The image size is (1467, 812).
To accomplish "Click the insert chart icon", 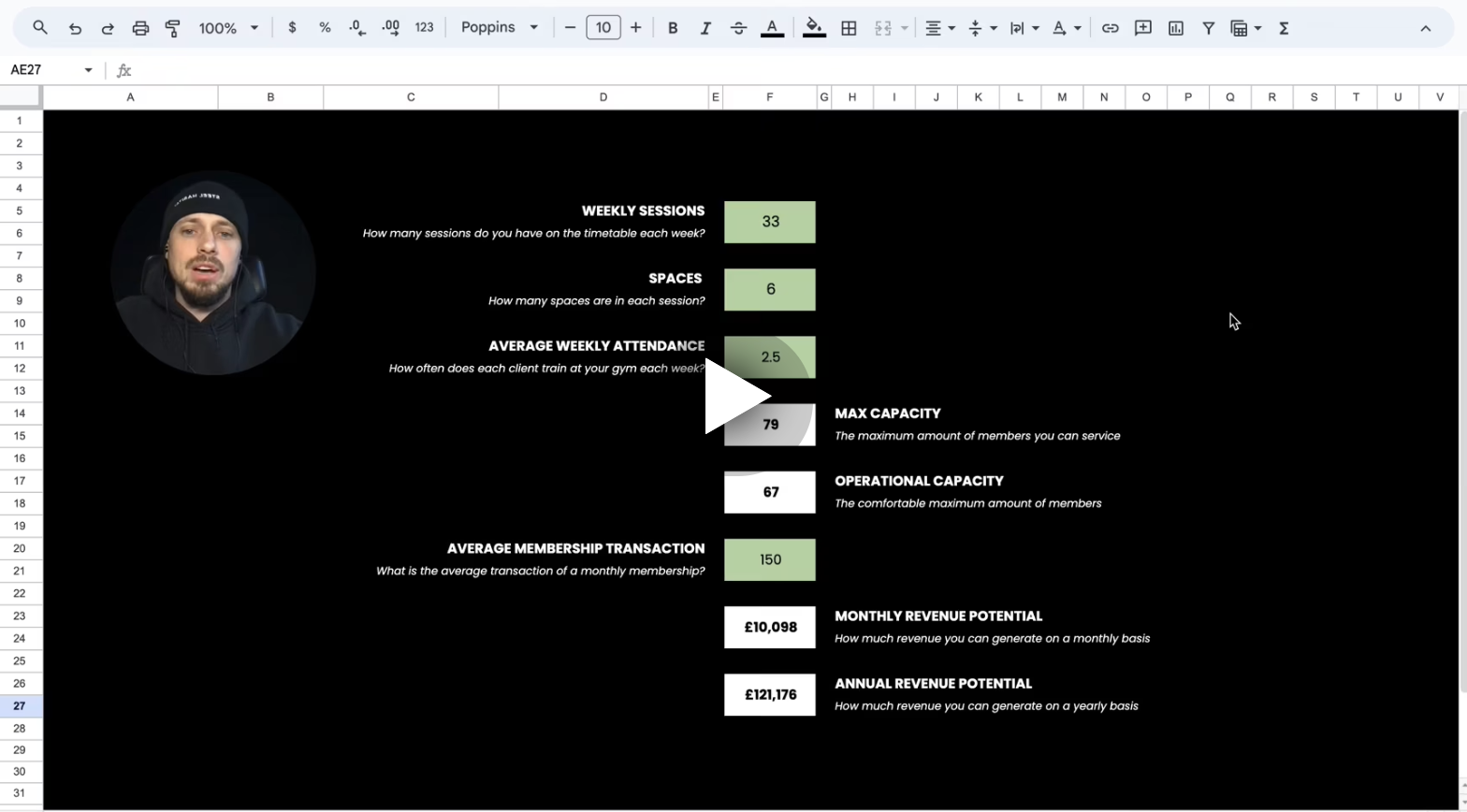I will tap(1175, 28).
